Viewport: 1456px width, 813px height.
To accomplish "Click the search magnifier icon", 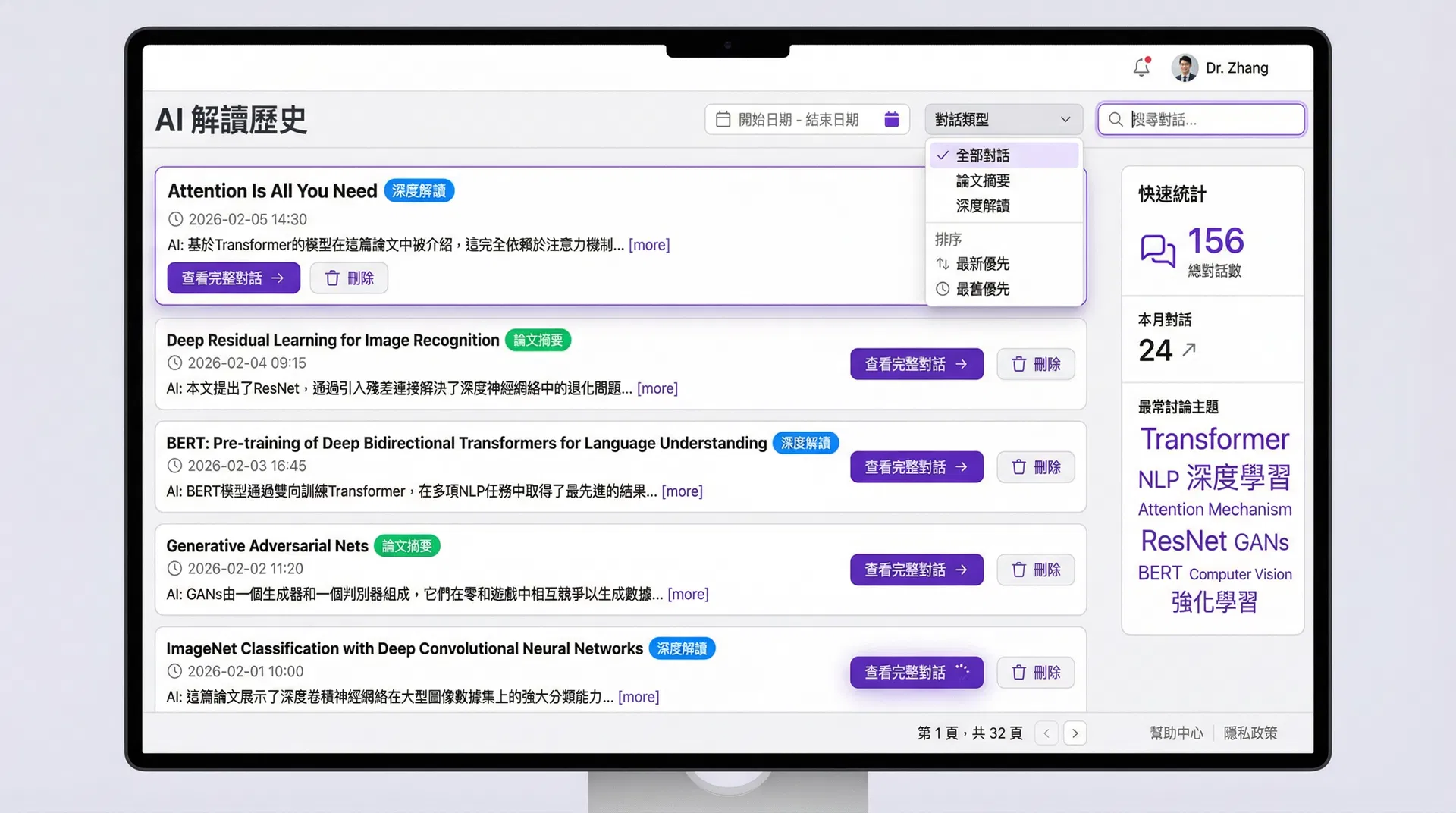I will tap(1115, 119).
